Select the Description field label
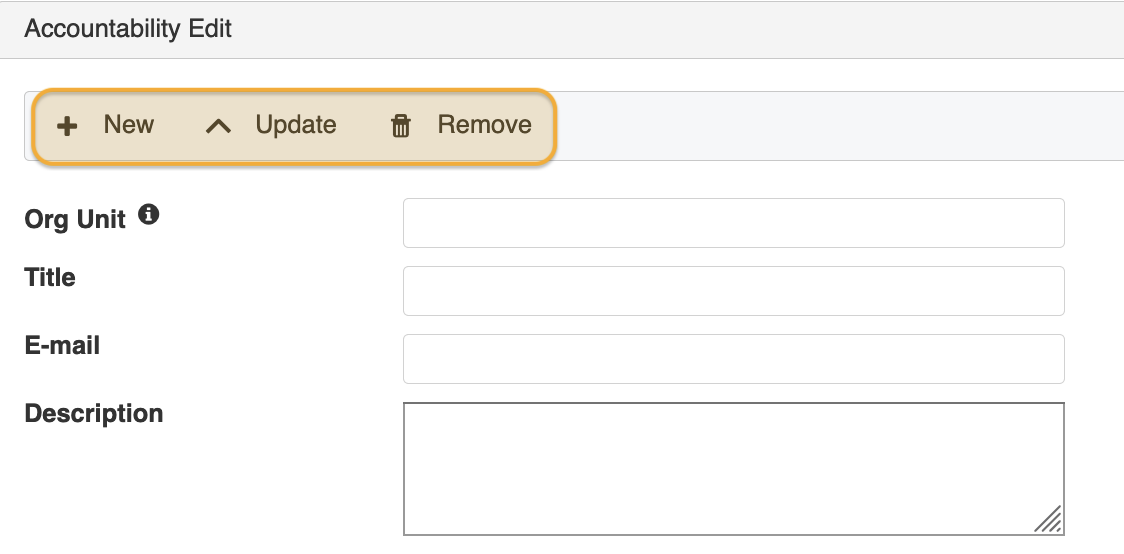 [94, 414]
